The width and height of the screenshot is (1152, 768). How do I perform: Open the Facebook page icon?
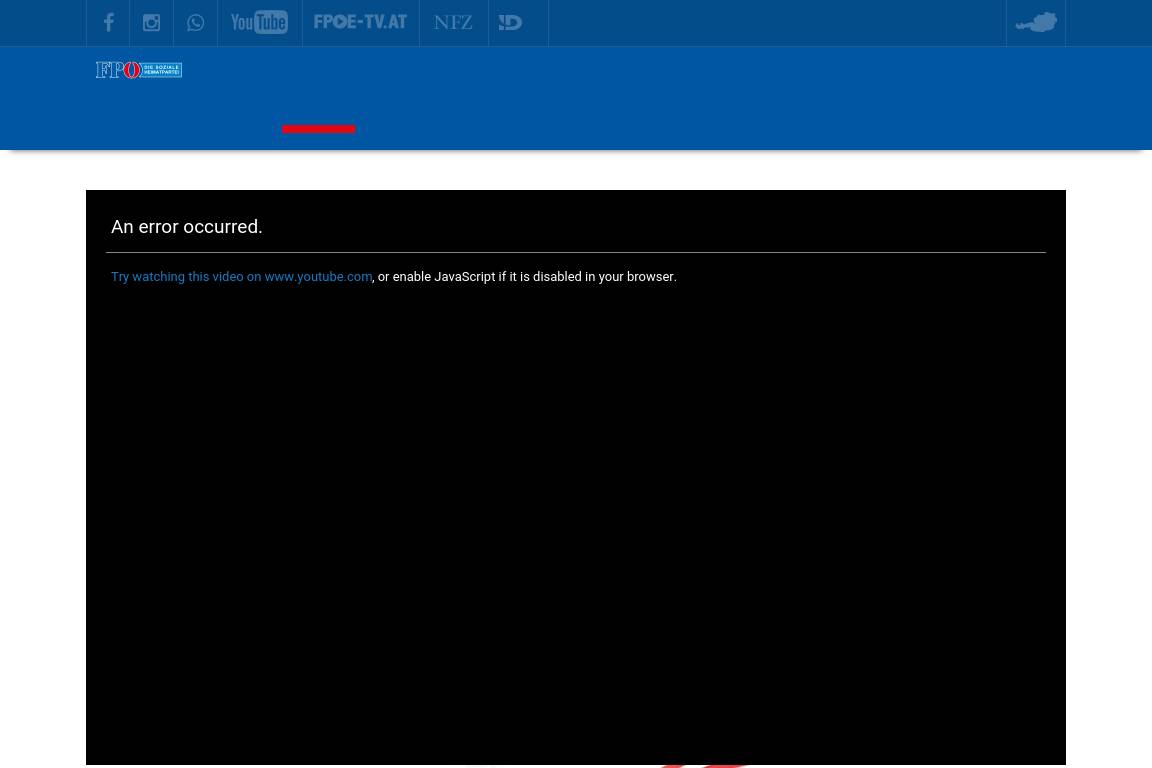click(x=108, y=22)
